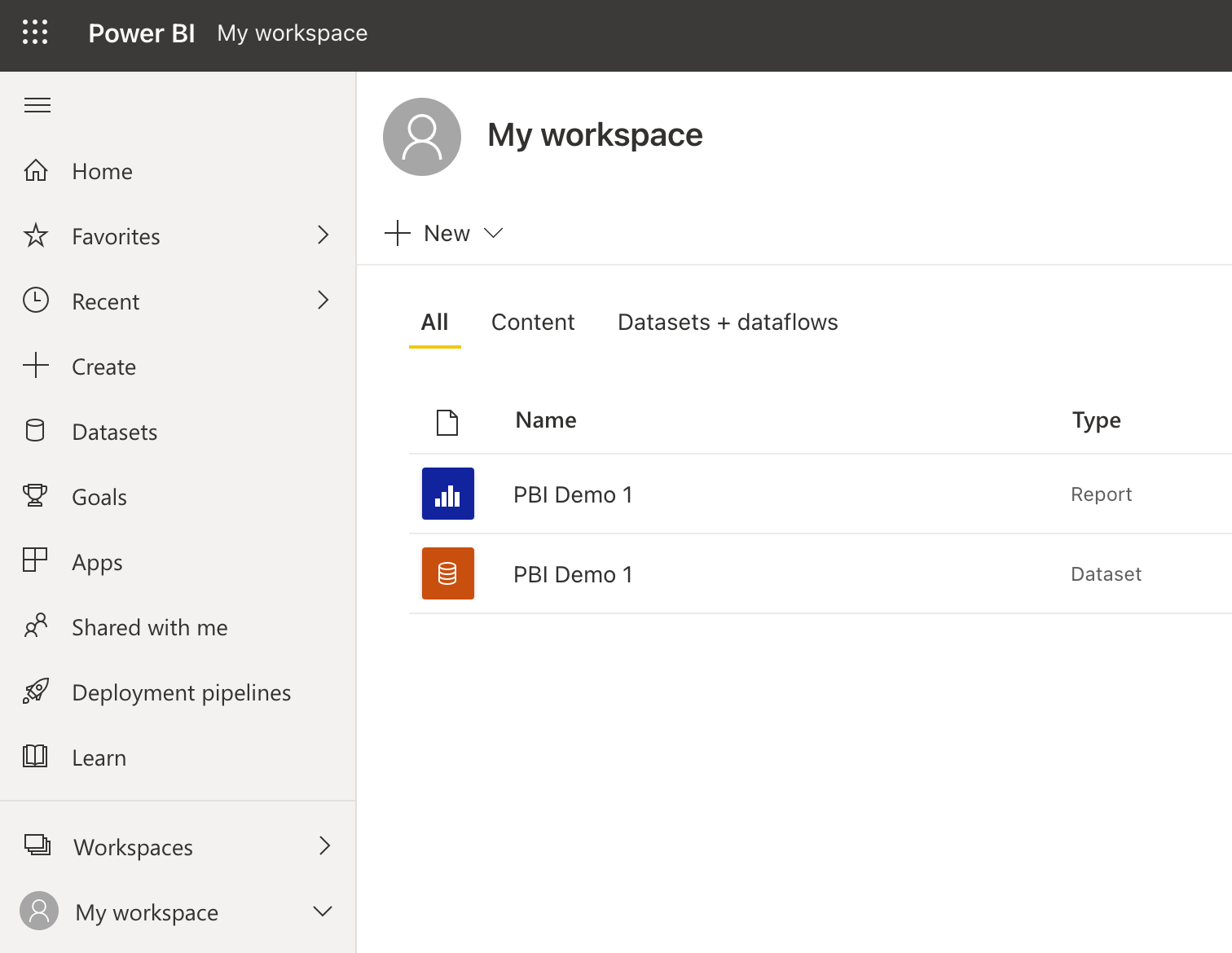
Task: Click the Apps grid icon
Action: point(36,560)
